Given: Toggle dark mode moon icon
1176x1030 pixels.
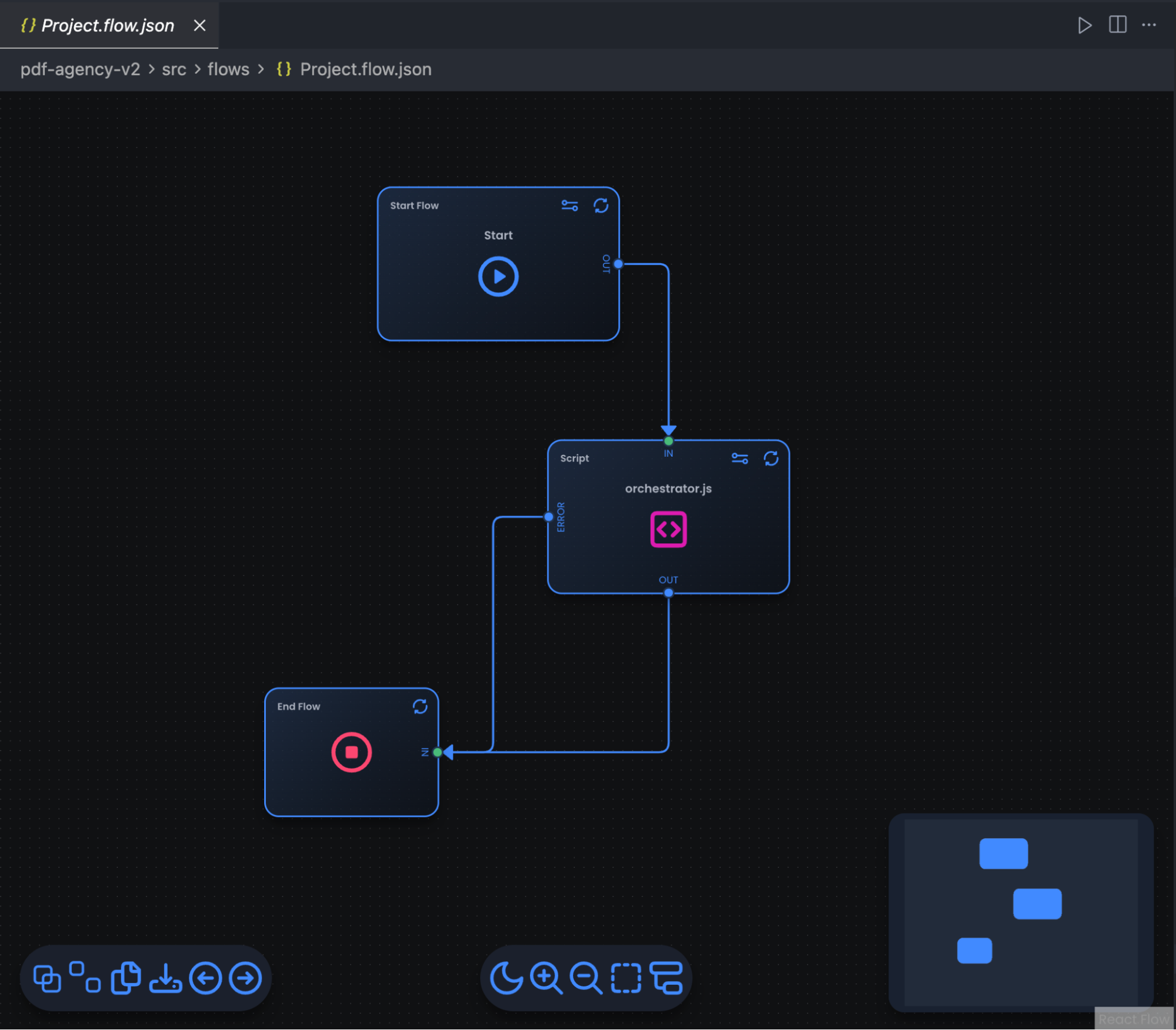Looking at the screenshot, I should point(506,979).
